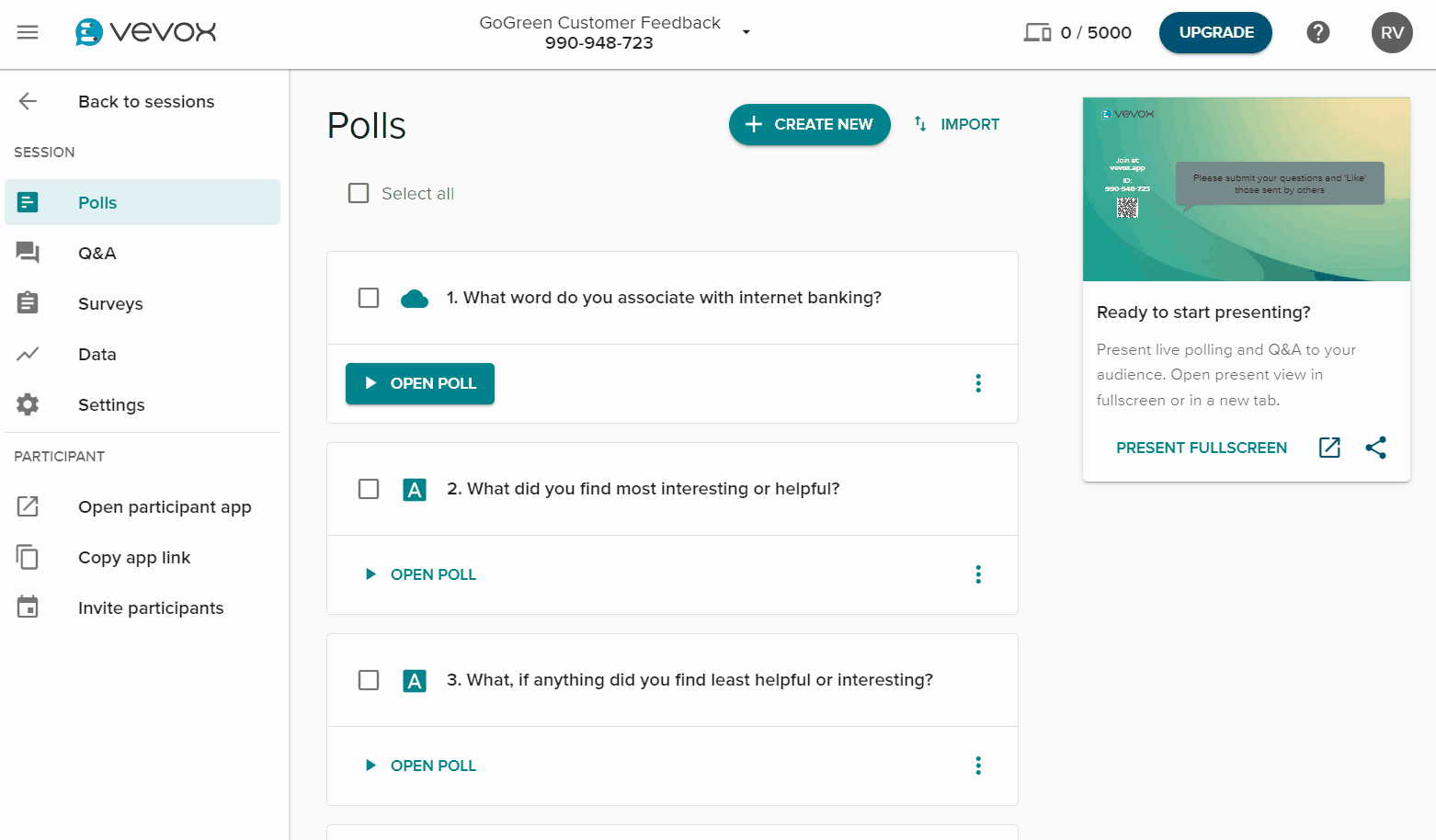The height and width of the screenshot is (840, 1436).
Task: Click the share icon in the presenting card
Action: [1376, 448]
